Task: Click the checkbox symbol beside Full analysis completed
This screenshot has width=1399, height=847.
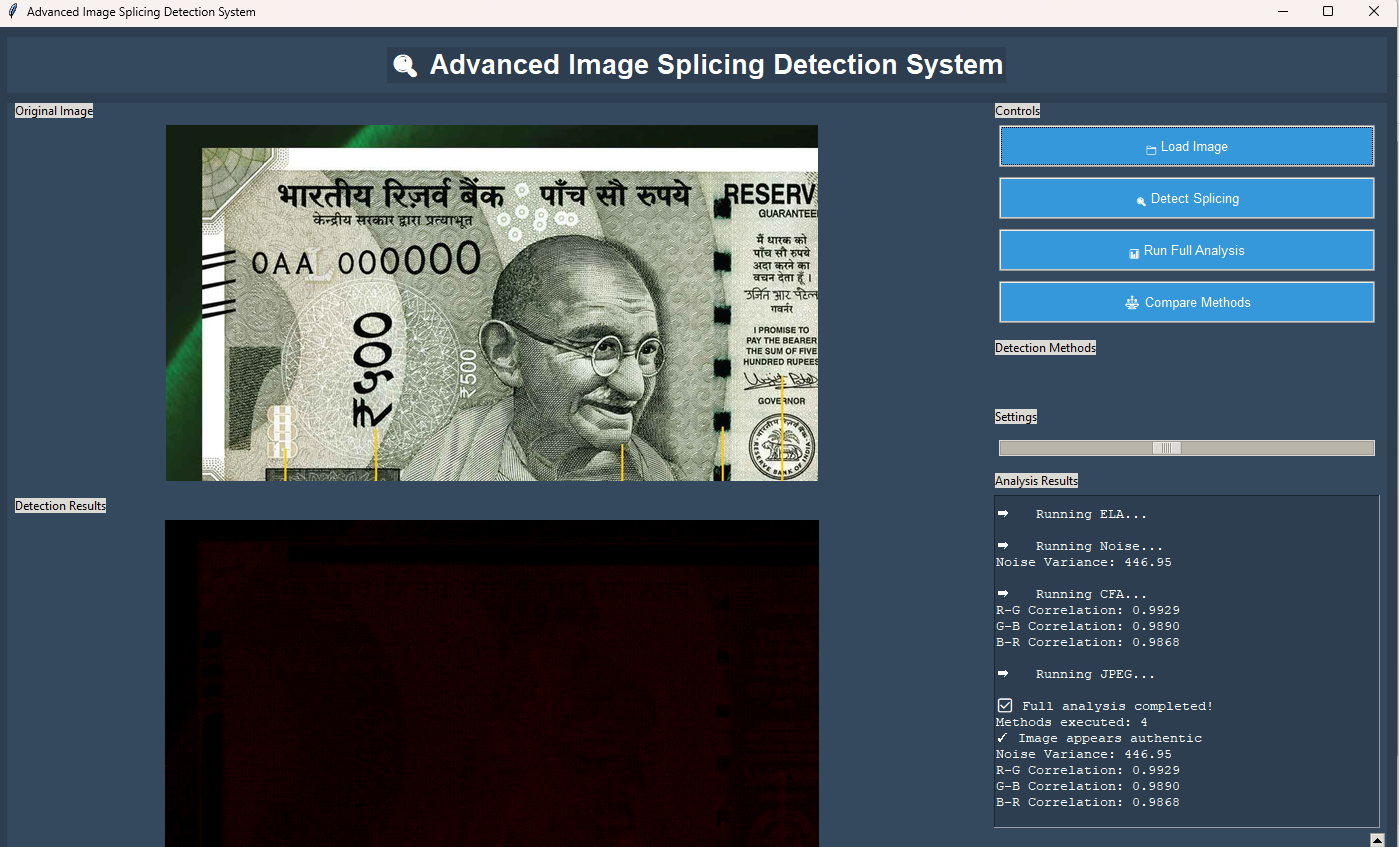Action: click(1005, 706)
